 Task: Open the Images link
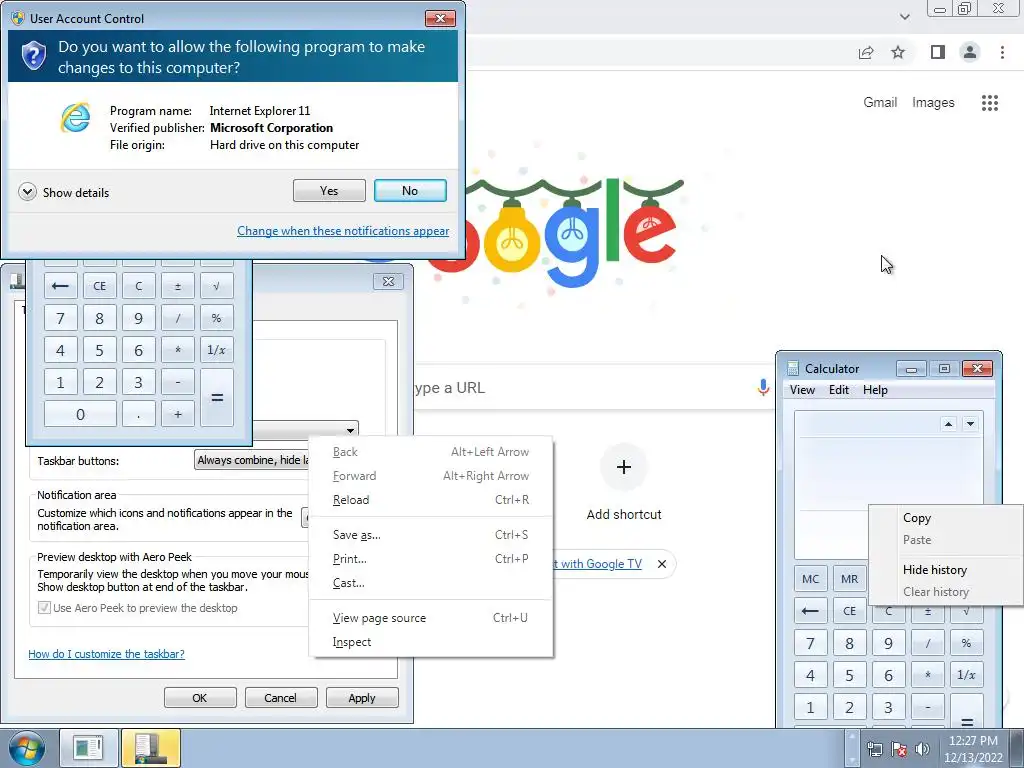coord(933,103)
